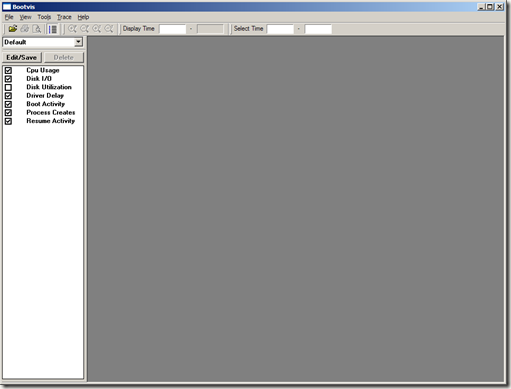Select the Process Creates list label
The width and height of the screenshot is (511, 389).
click(x=51, y=112)
